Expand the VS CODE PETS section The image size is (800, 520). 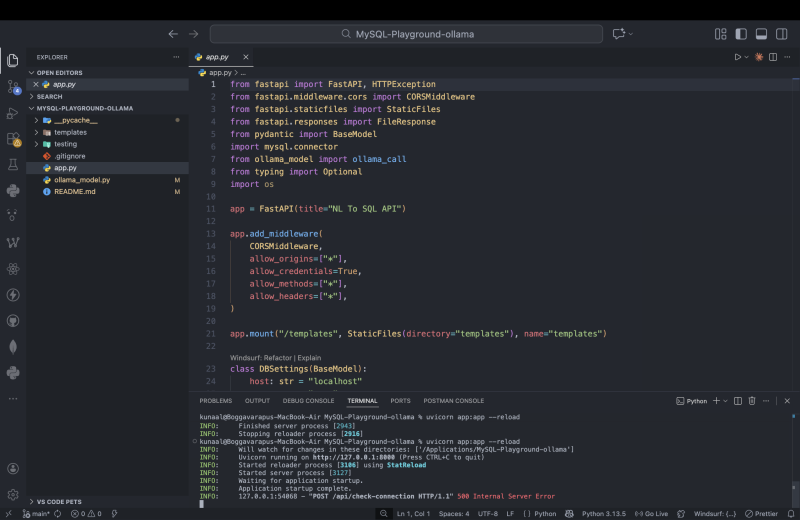coord(58,501)
